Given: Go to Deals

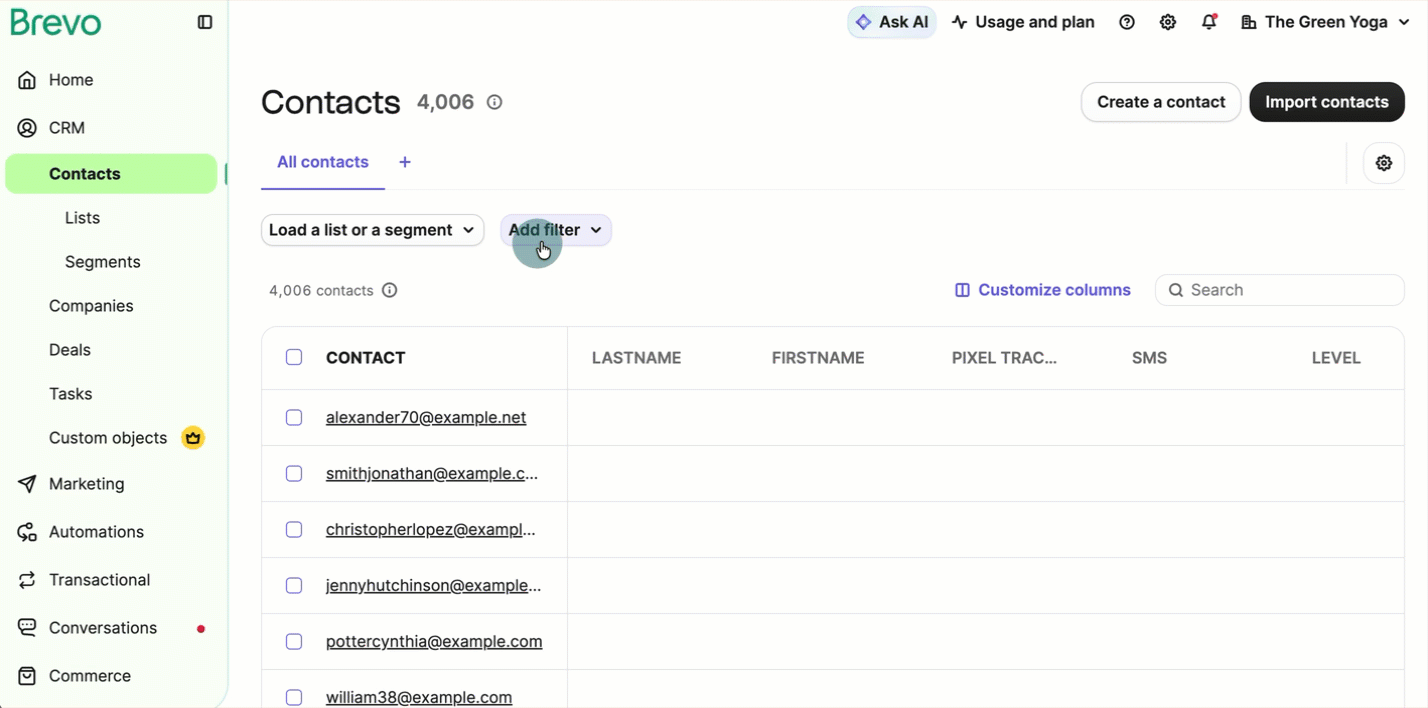Looking at the screenshot, I should pyautogui.click(x=70, y=350).
